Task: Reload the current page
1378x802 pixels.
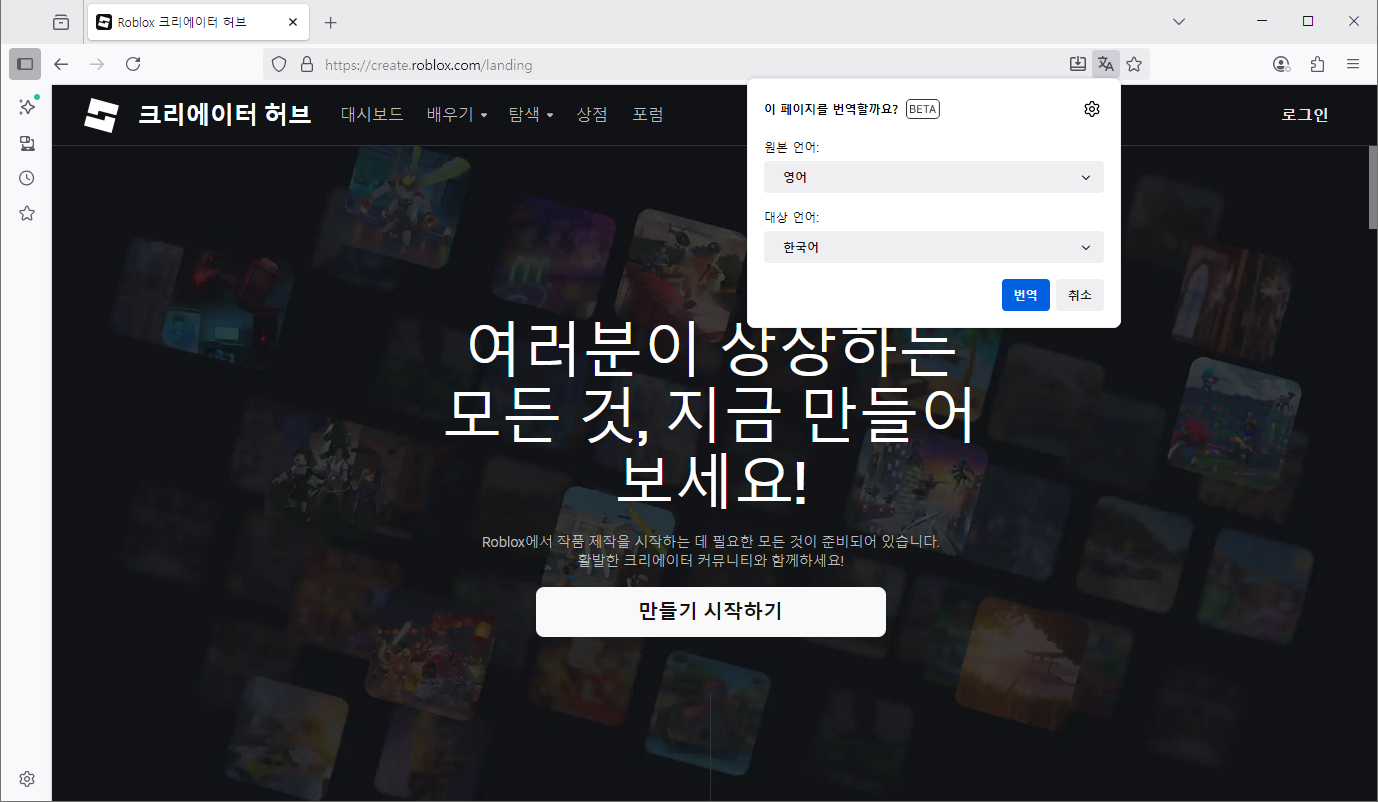Action: [133, 64]
